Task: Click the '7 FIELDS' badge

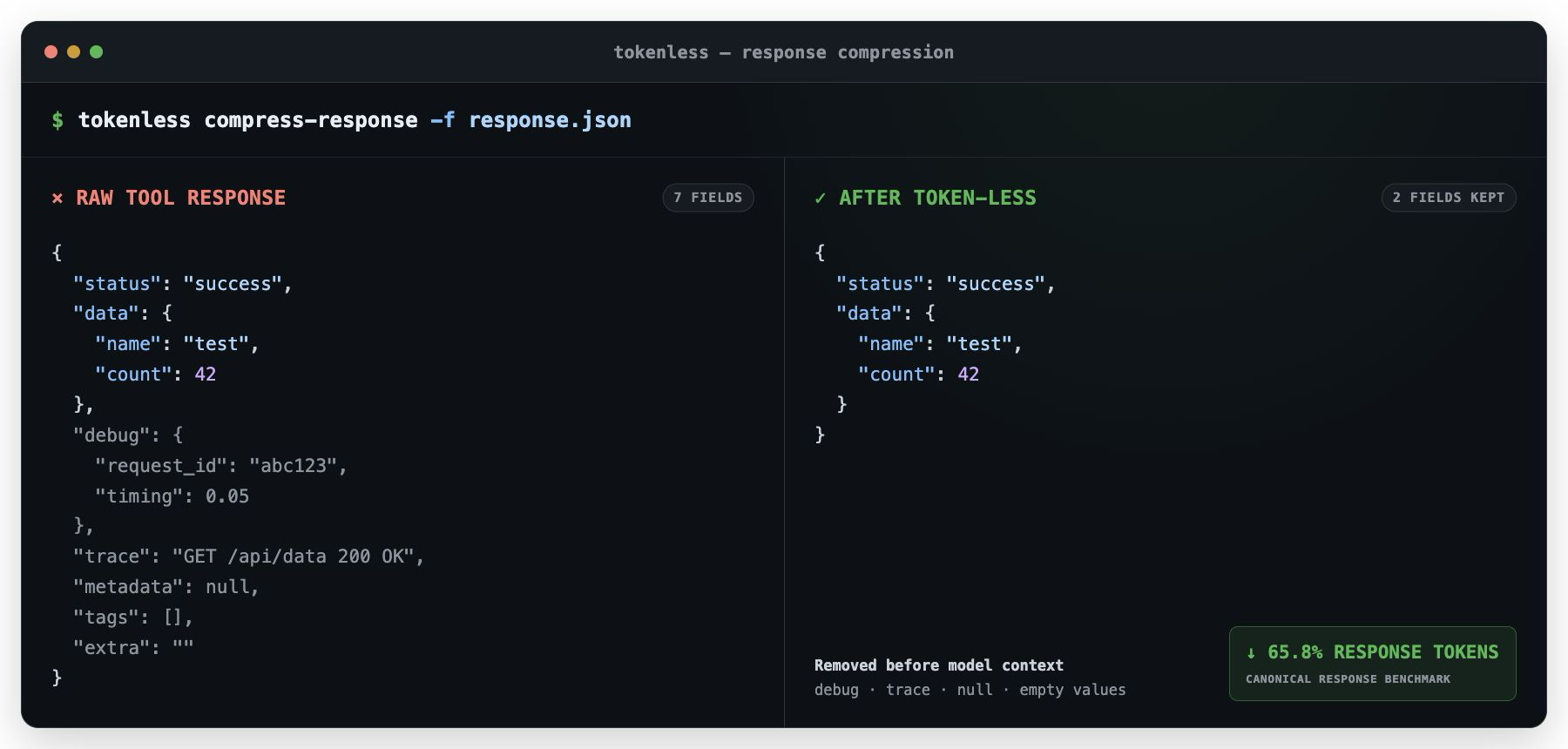Action: click(708, 198)
